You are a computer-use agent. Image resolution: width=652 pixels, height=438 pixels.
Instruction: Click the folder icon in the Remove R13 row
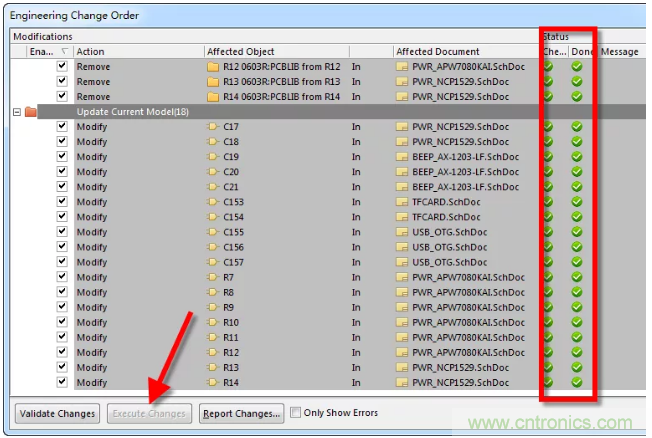211,82
